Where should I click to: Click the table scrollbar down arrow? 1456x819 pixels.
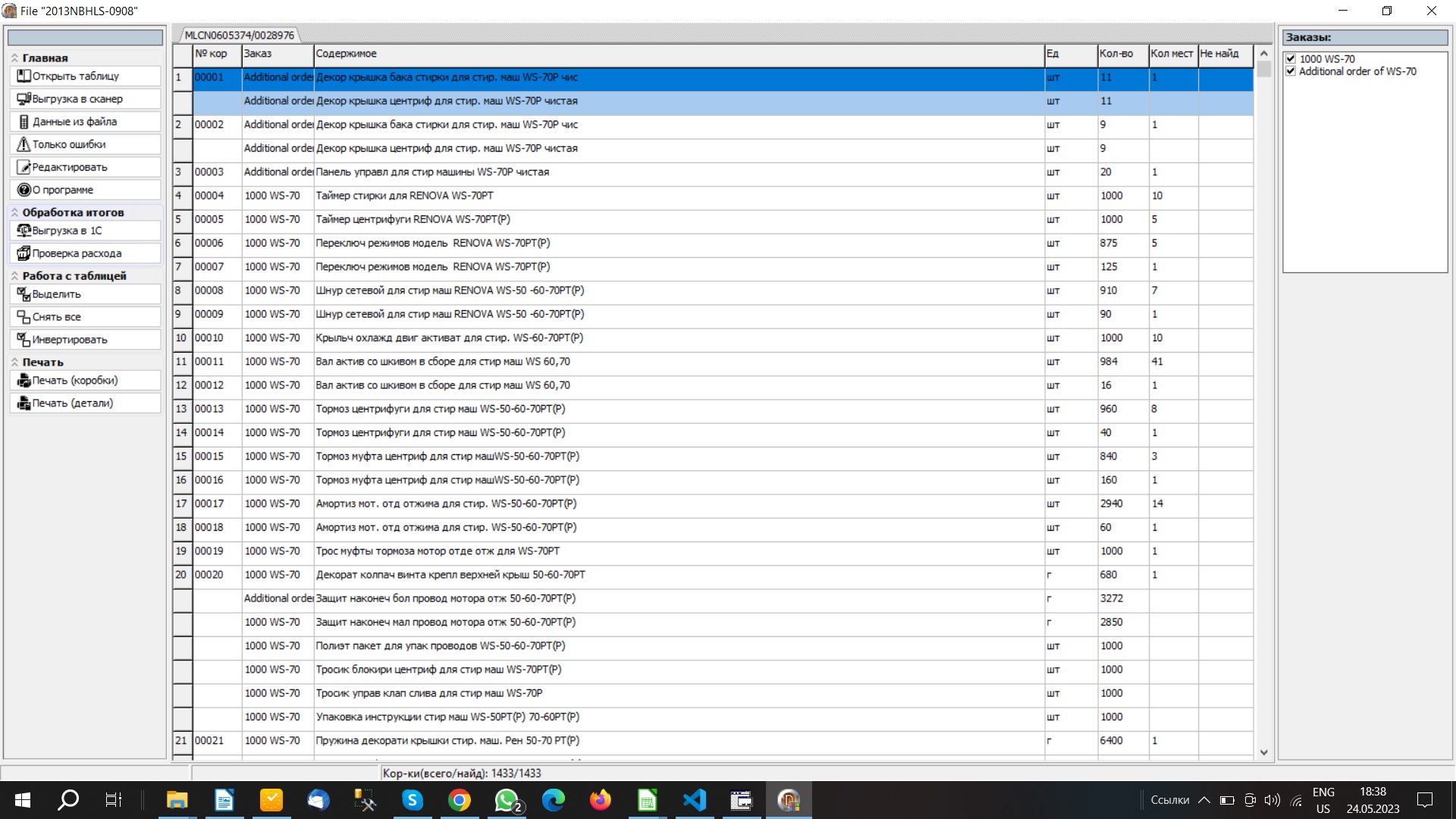tap(1263, 752)
